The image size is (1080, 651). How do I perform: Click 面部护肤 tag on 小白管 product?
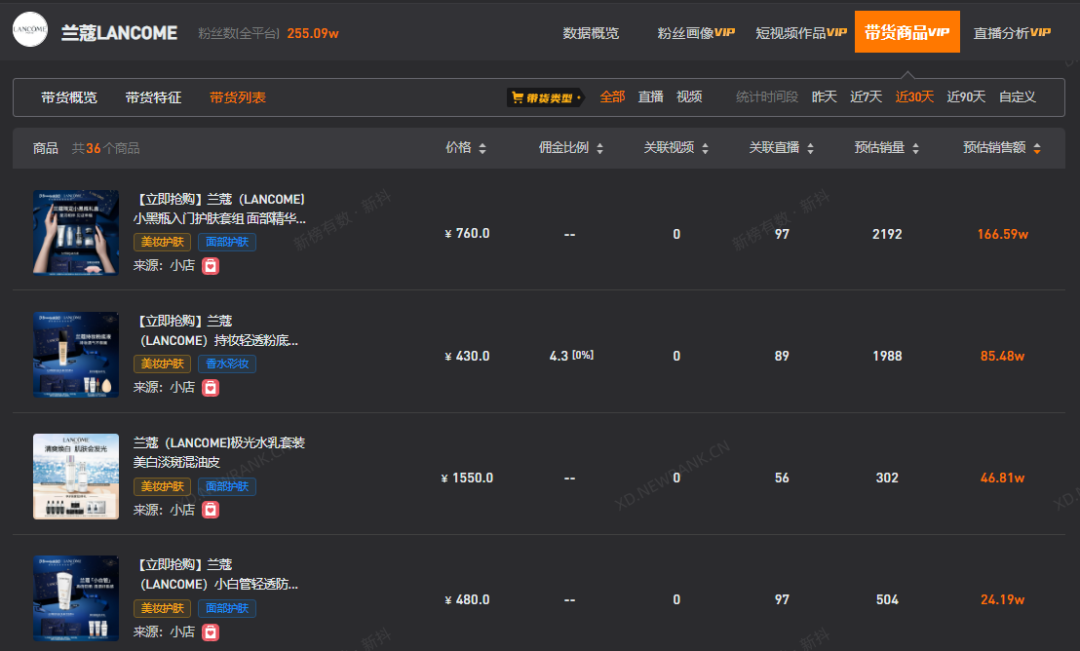click(227, 609)
